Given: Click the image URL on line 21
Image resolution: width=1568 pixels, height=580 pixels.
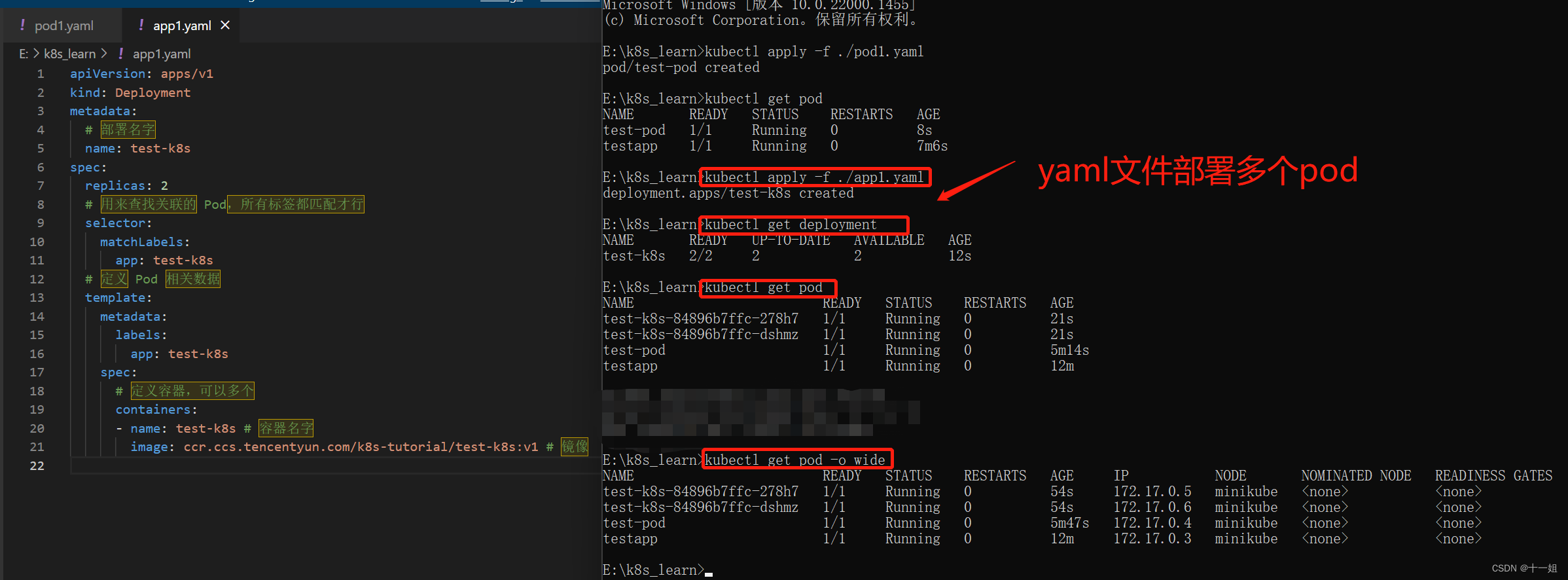Looking at the screenshot, I should [361, 446].
